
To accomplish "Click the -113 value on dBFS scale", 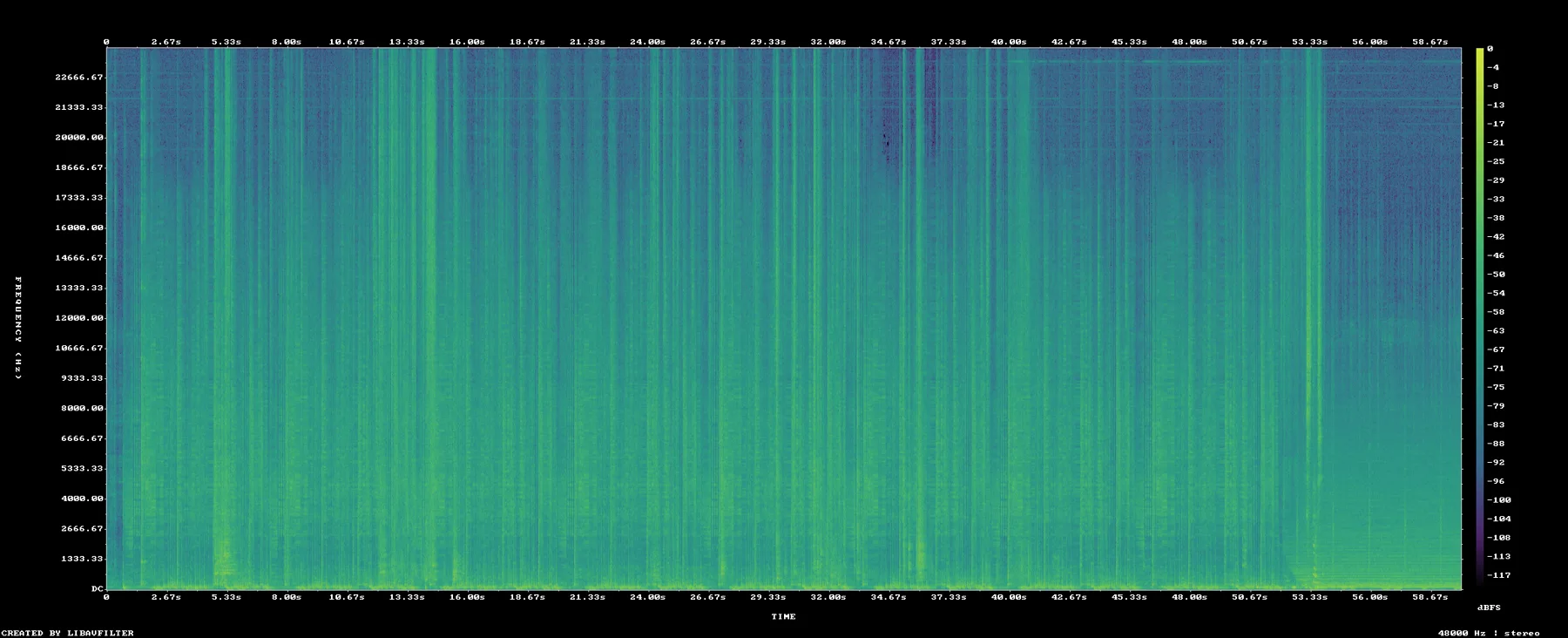I will tap(1498, 556).
